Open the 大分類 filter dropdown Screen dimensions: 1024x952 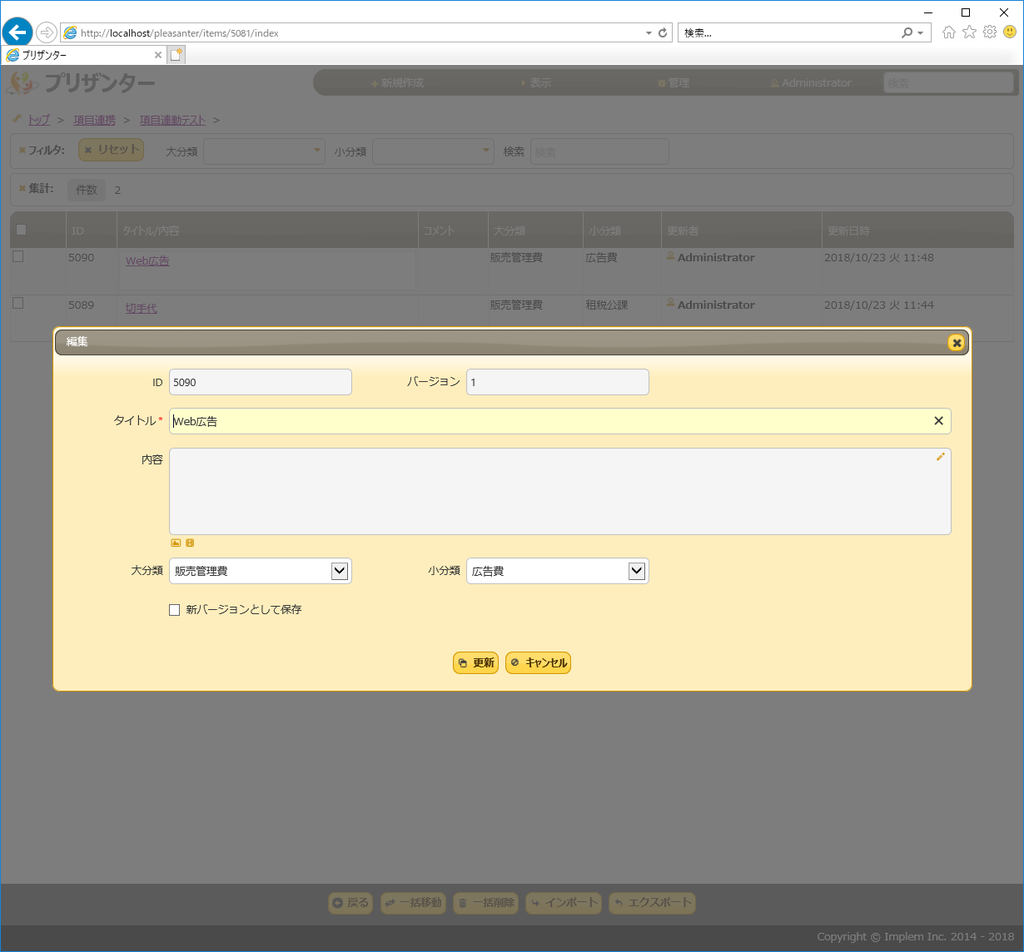point(264,151)
